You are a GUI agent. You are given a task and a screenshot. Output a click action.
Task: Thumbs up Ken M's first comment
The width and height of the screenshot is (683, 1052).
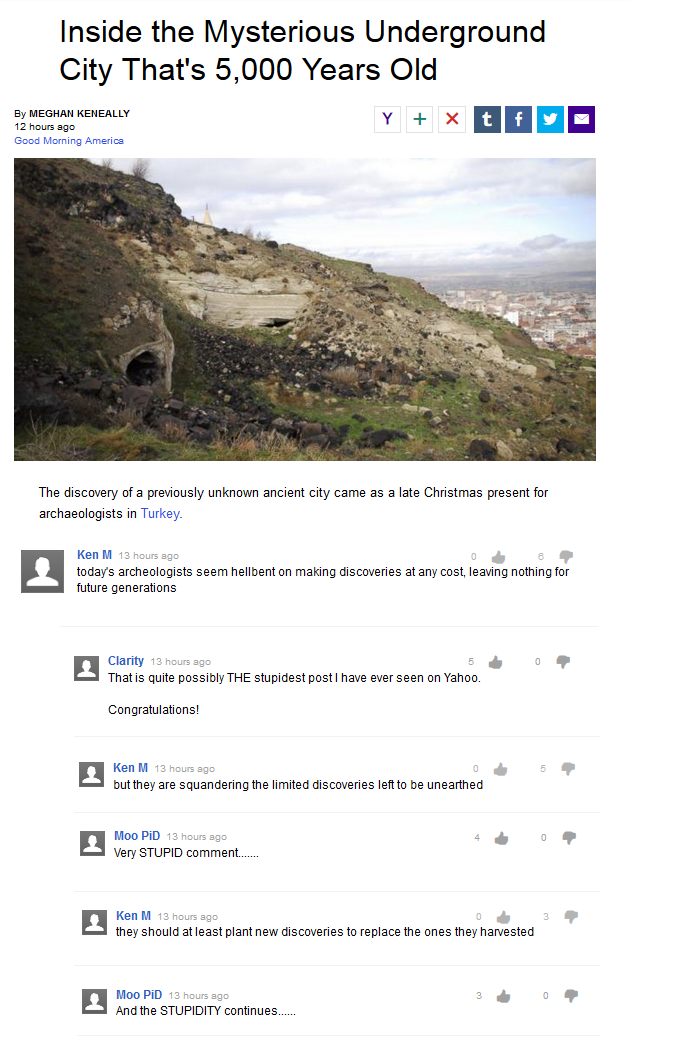pyautogui.click(x=498, y=557)
